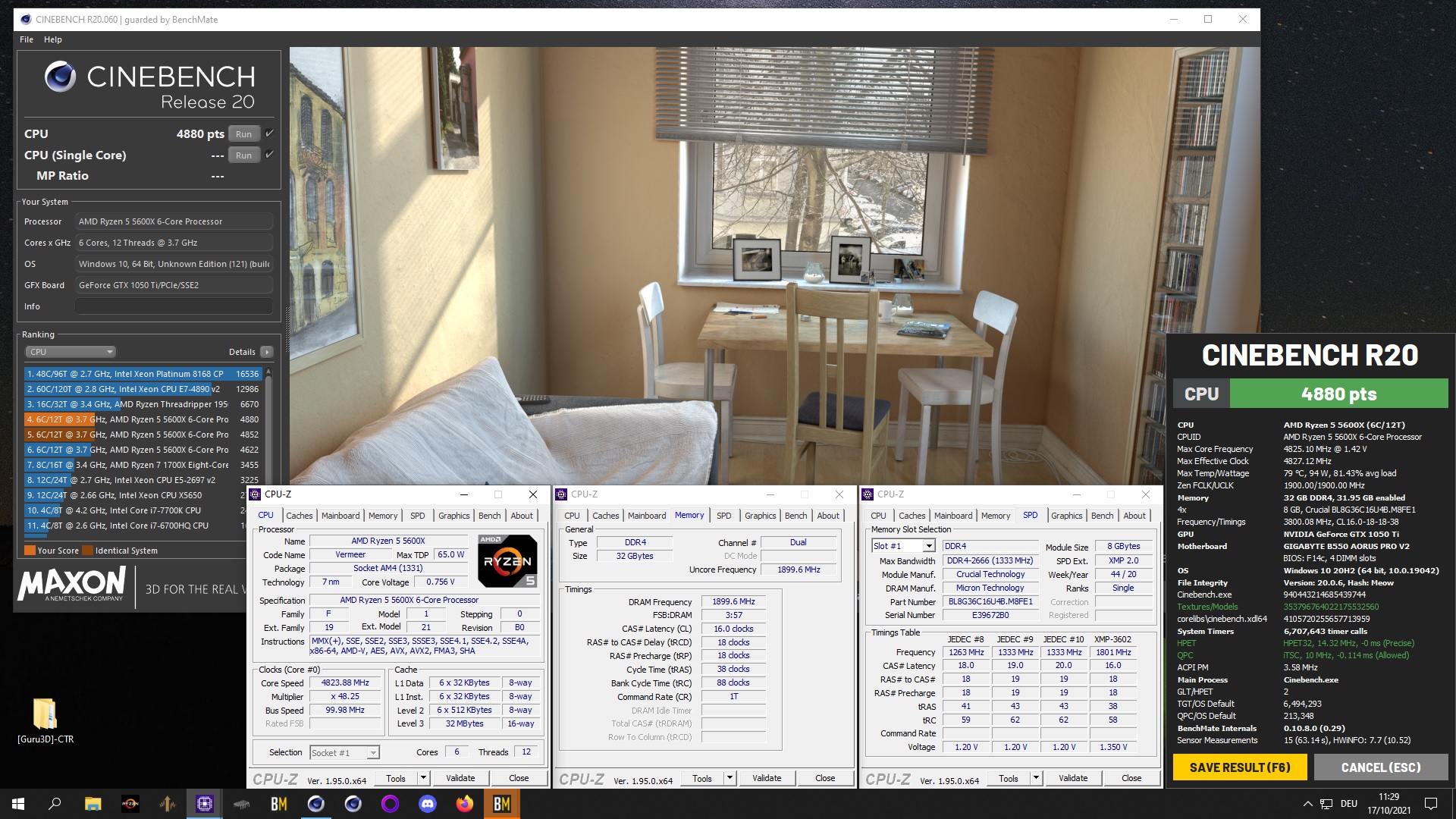The height and width of the screenshot is (819, 1456).
Task: Click CANCEL (ESC) in BenchMate panel
Action: 1381,767
